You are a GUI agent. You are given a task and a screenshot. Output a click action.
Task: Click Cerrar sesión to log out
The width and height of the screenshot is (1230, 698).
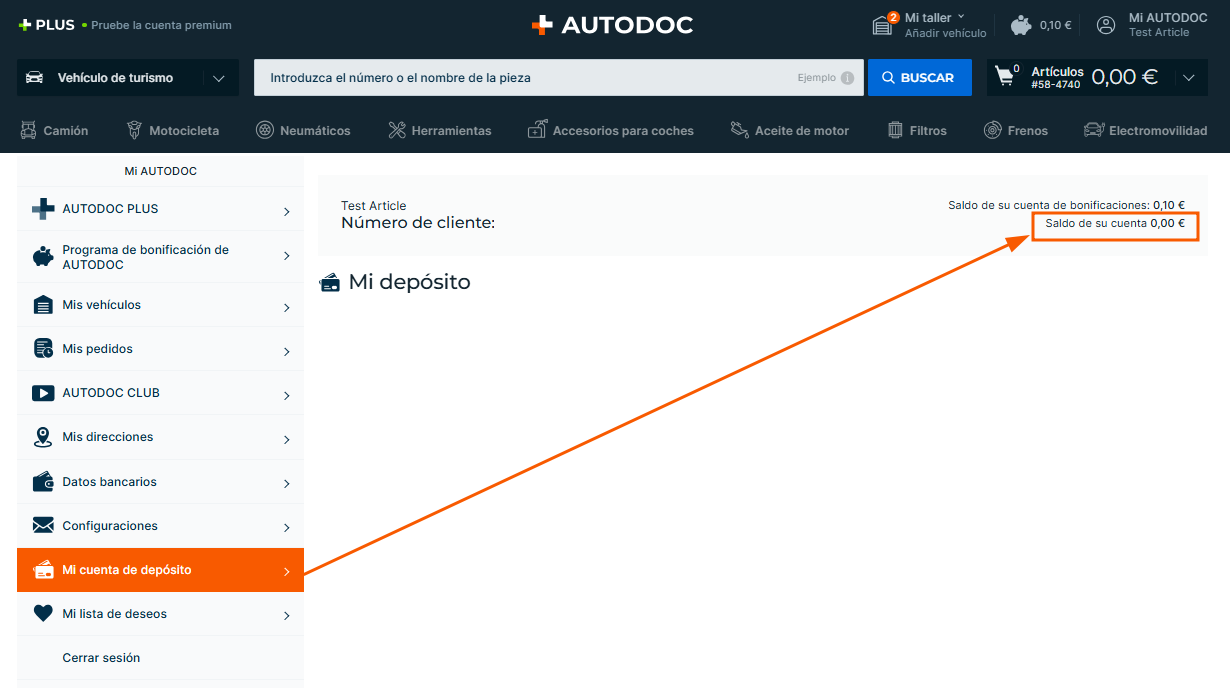(x=101, y=658)
